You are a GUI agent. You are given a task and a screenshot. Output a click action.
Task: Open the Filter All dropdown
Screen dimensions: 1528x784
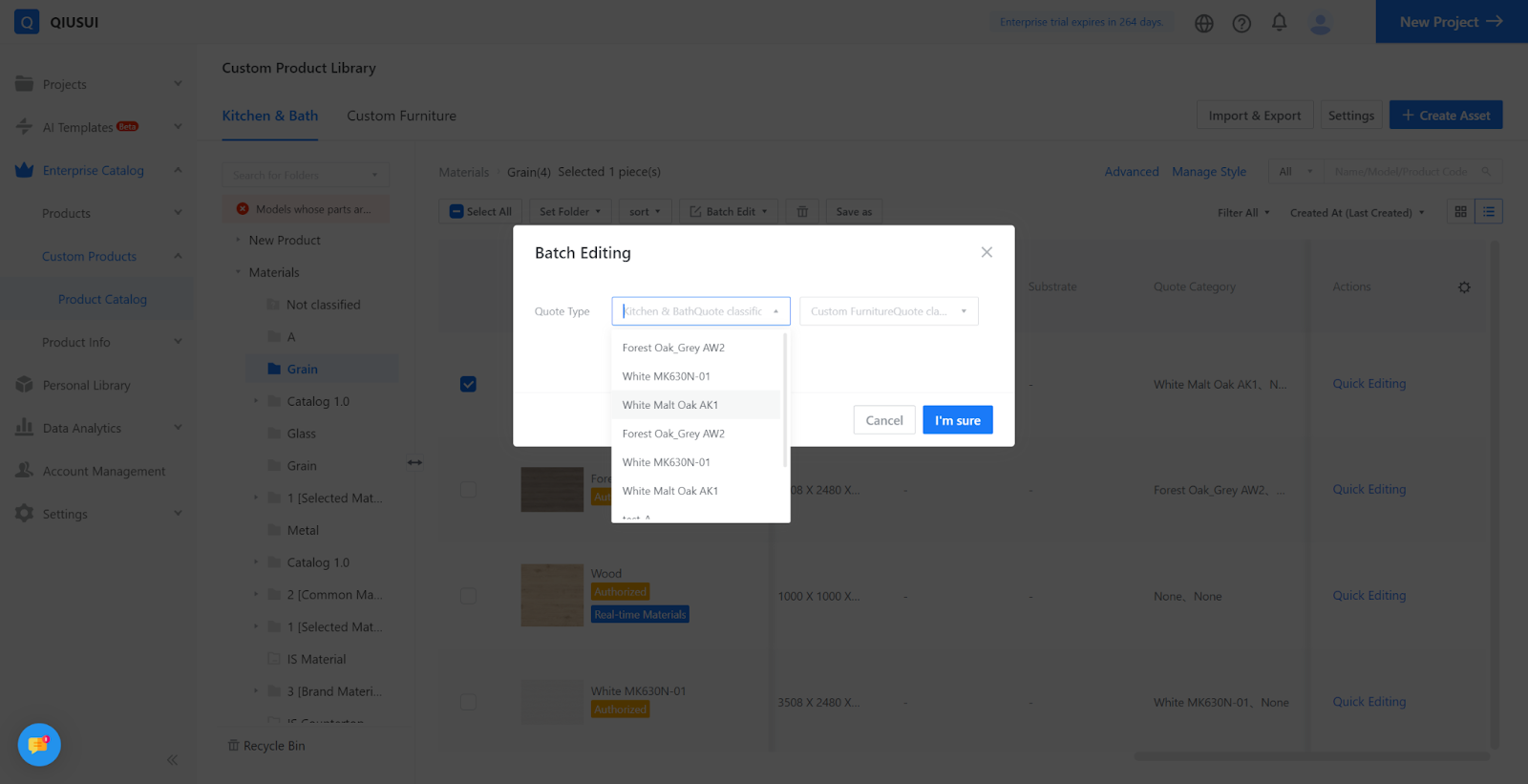coord(1242,213)
